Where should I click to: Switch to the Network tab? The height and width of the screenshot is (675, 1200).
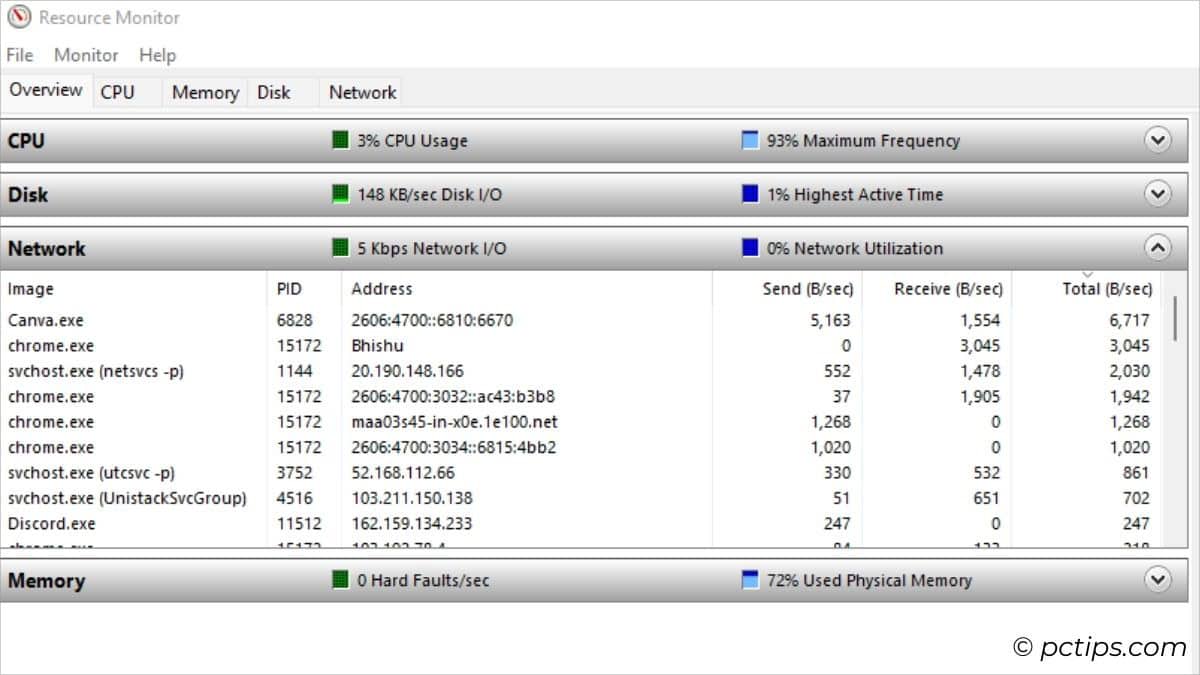(x=360, y=91)
